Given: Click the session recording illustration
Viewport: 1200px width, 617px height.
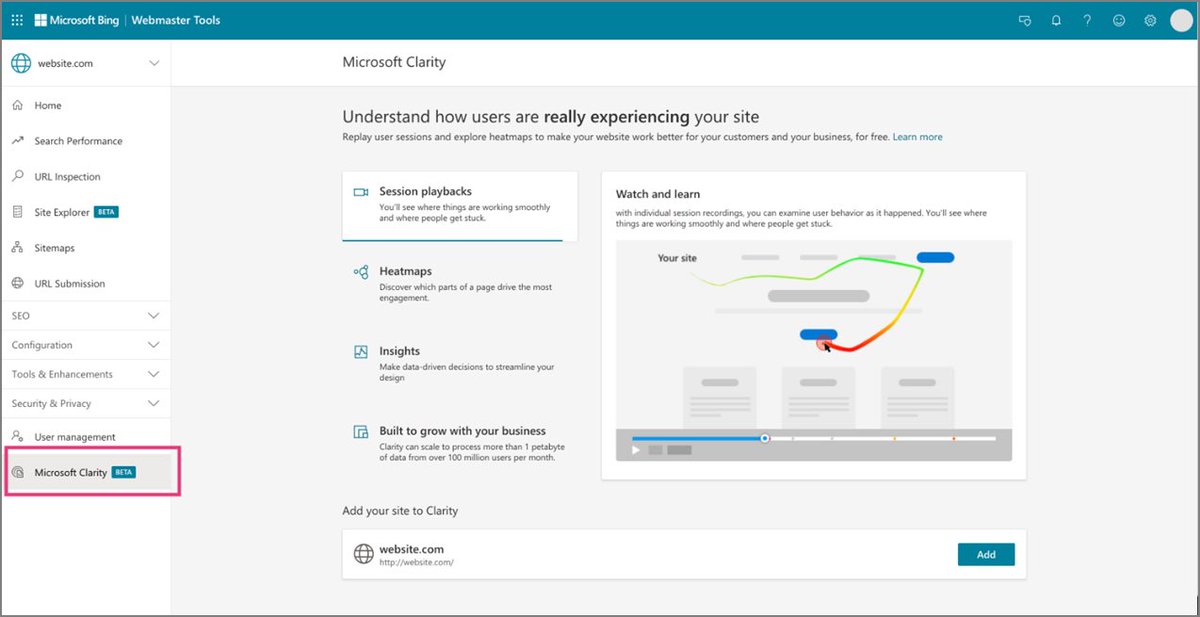Looking at the screenshot, I should point(814,350).
